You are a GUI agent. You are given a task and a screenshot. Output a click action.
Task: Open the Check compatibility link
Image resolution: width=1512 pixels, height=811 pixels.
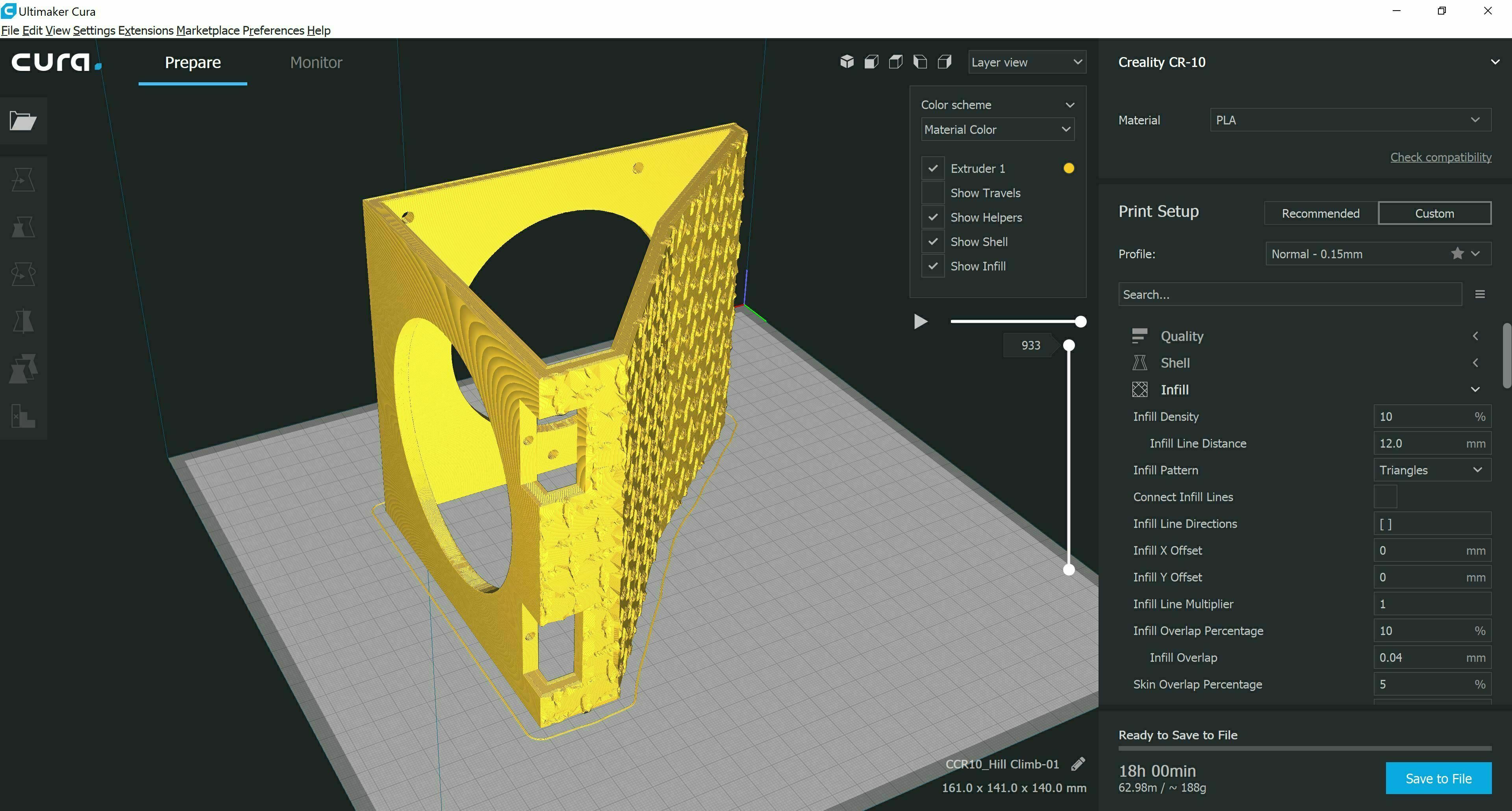coord(1440,157)
